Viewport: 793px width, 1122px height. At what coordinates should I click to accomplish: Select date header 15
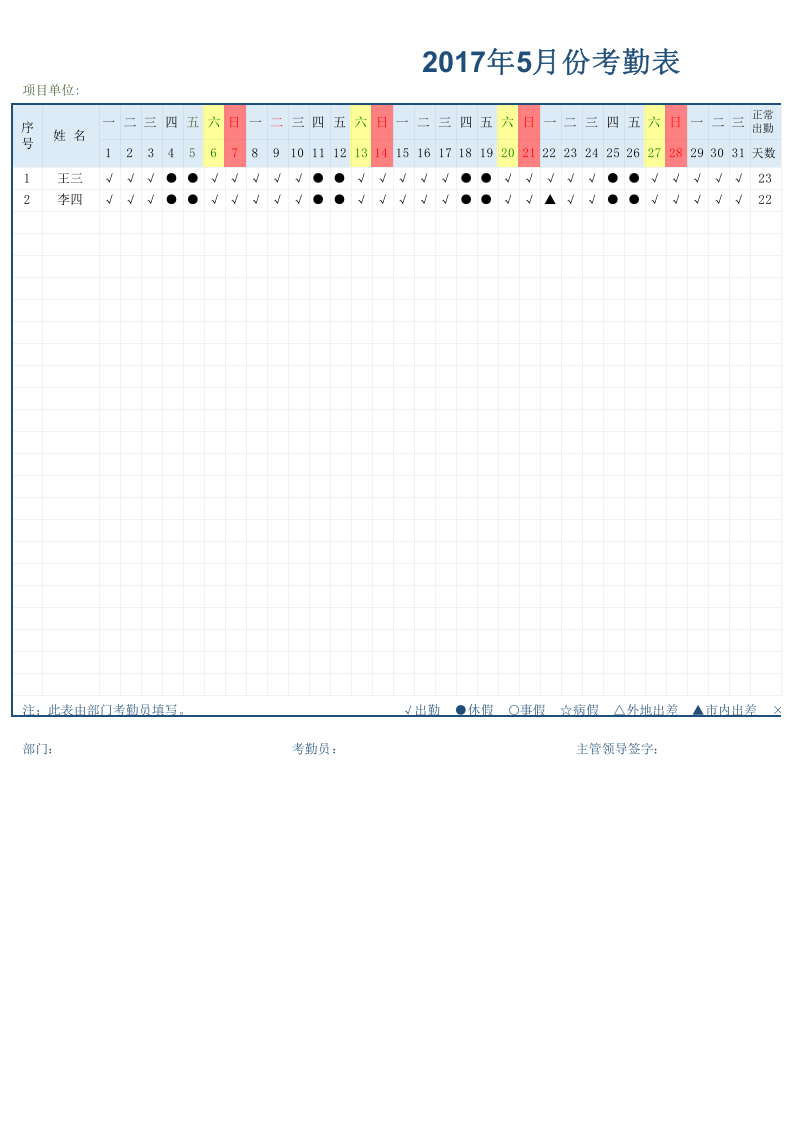point(403,153)
